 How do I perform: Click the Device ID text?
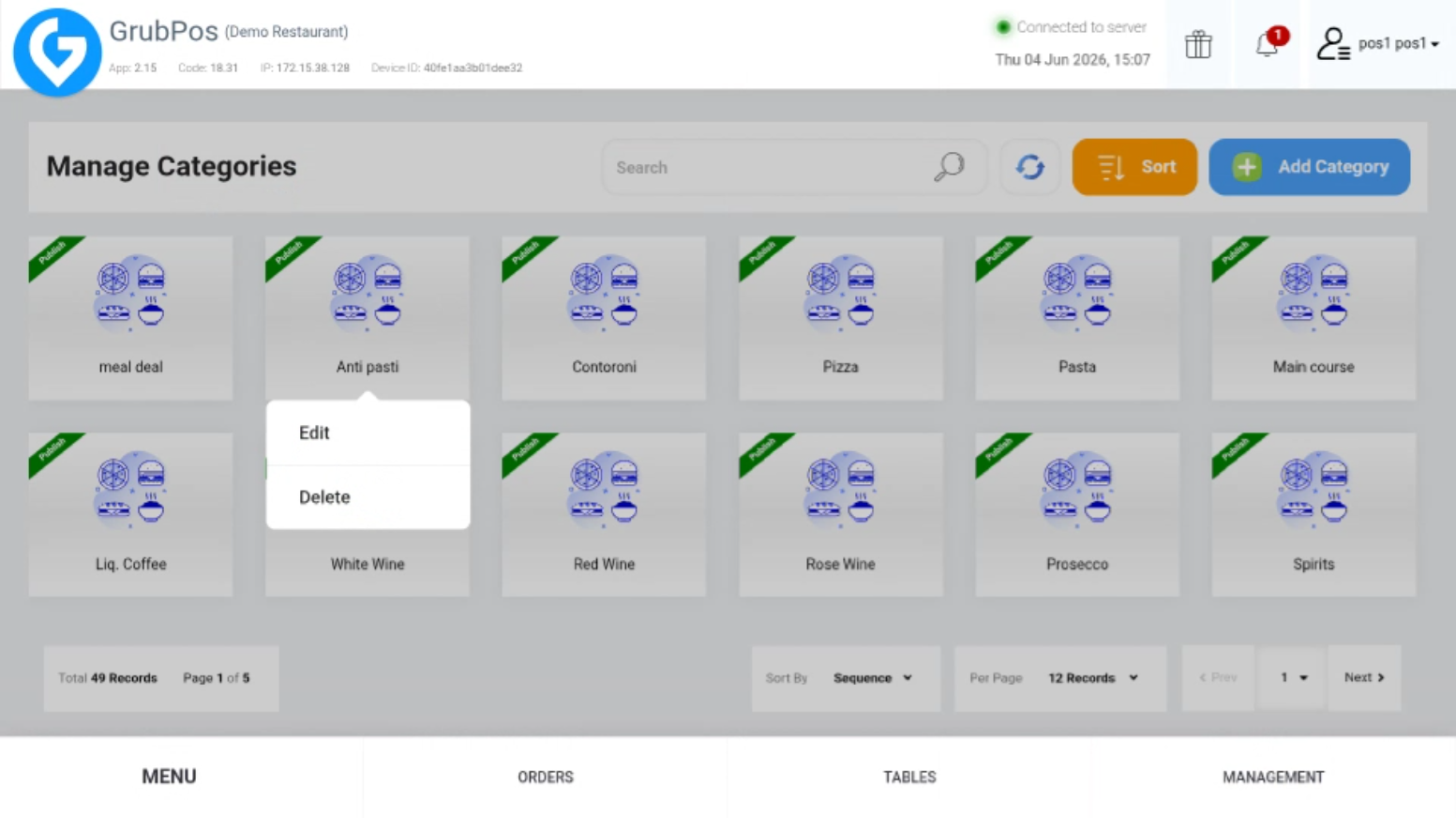pos(446,68)
